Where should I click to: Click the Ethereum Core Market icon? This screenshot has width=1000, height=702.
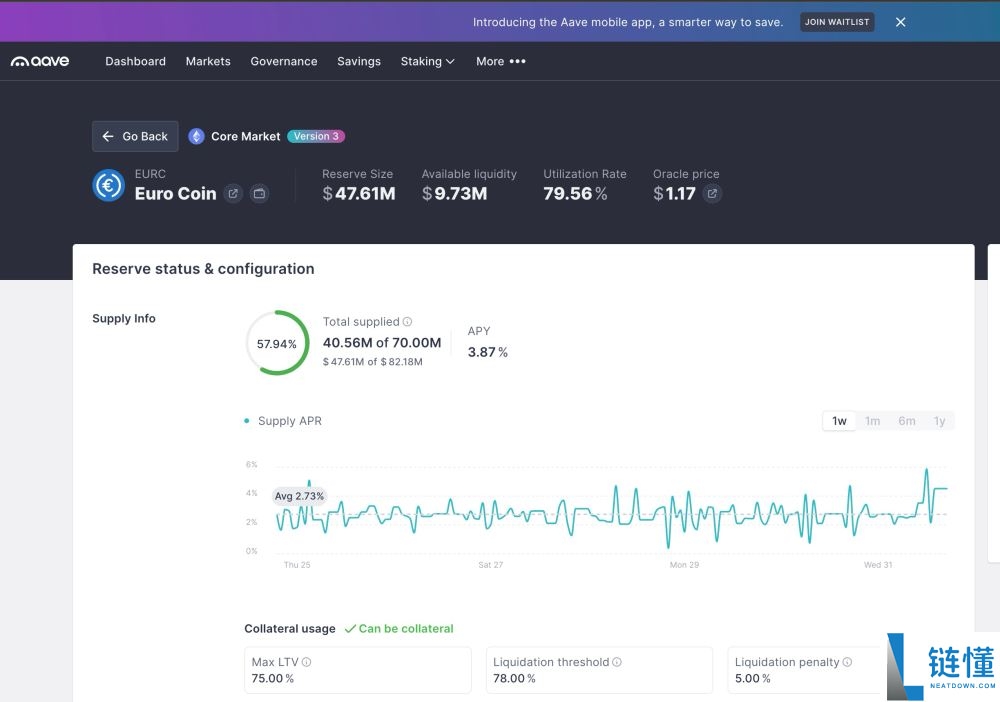(196, 136)
